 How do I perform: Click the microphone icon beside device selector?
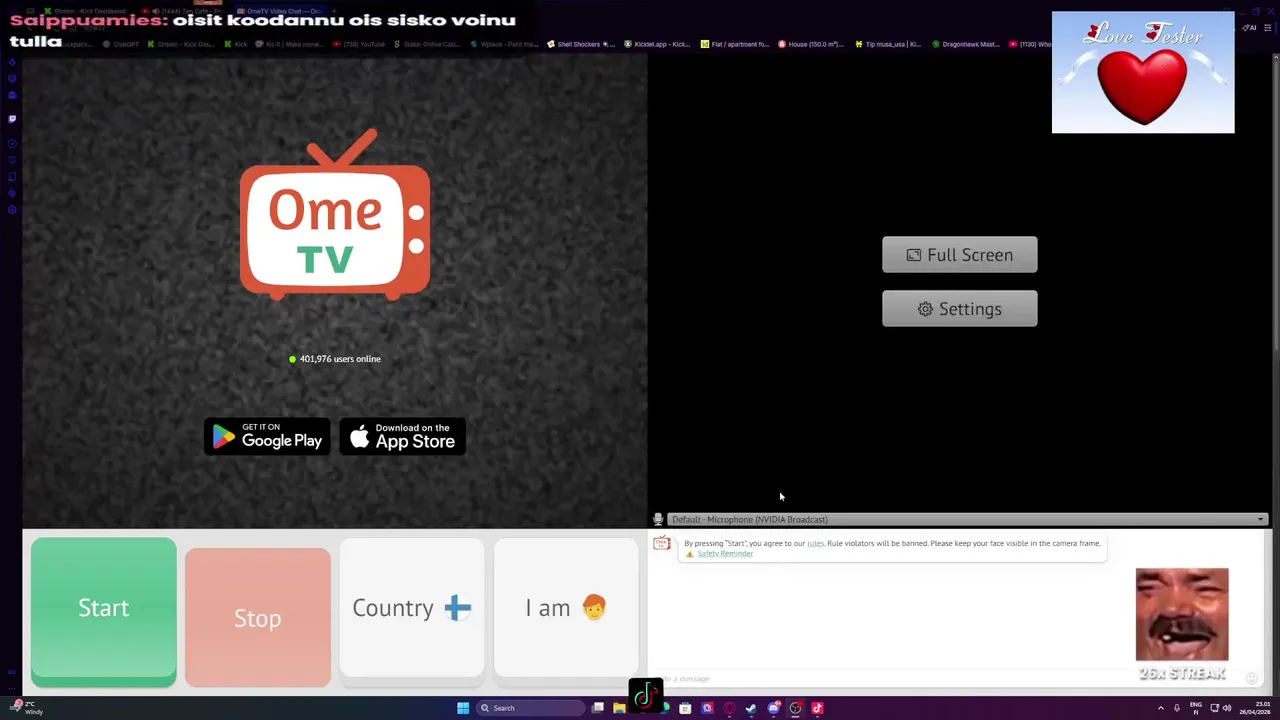click(x=658, y=519)
